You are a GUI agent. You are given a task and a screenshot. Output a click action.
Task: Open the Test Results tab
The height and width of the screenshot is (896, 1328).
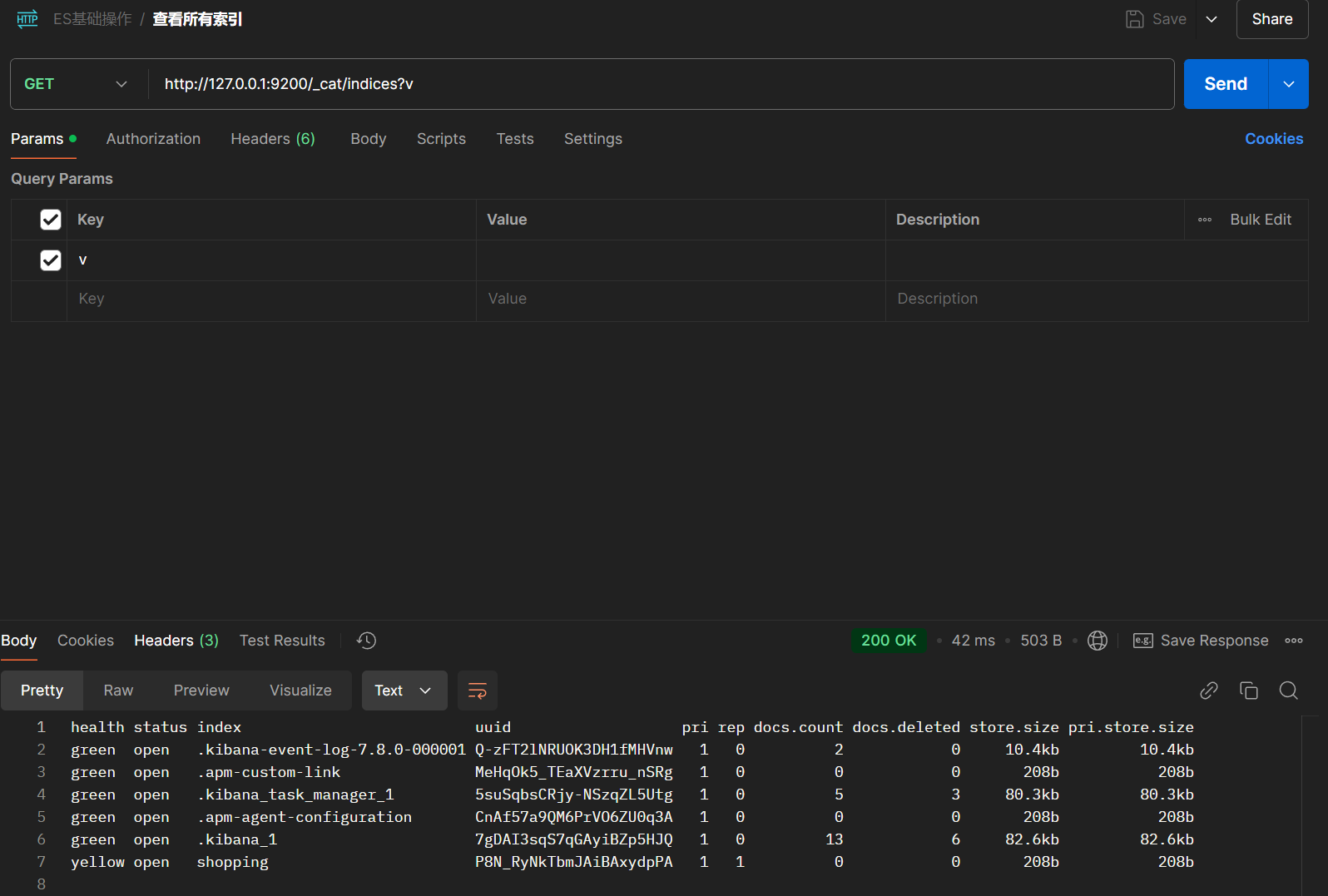point(282,641)
